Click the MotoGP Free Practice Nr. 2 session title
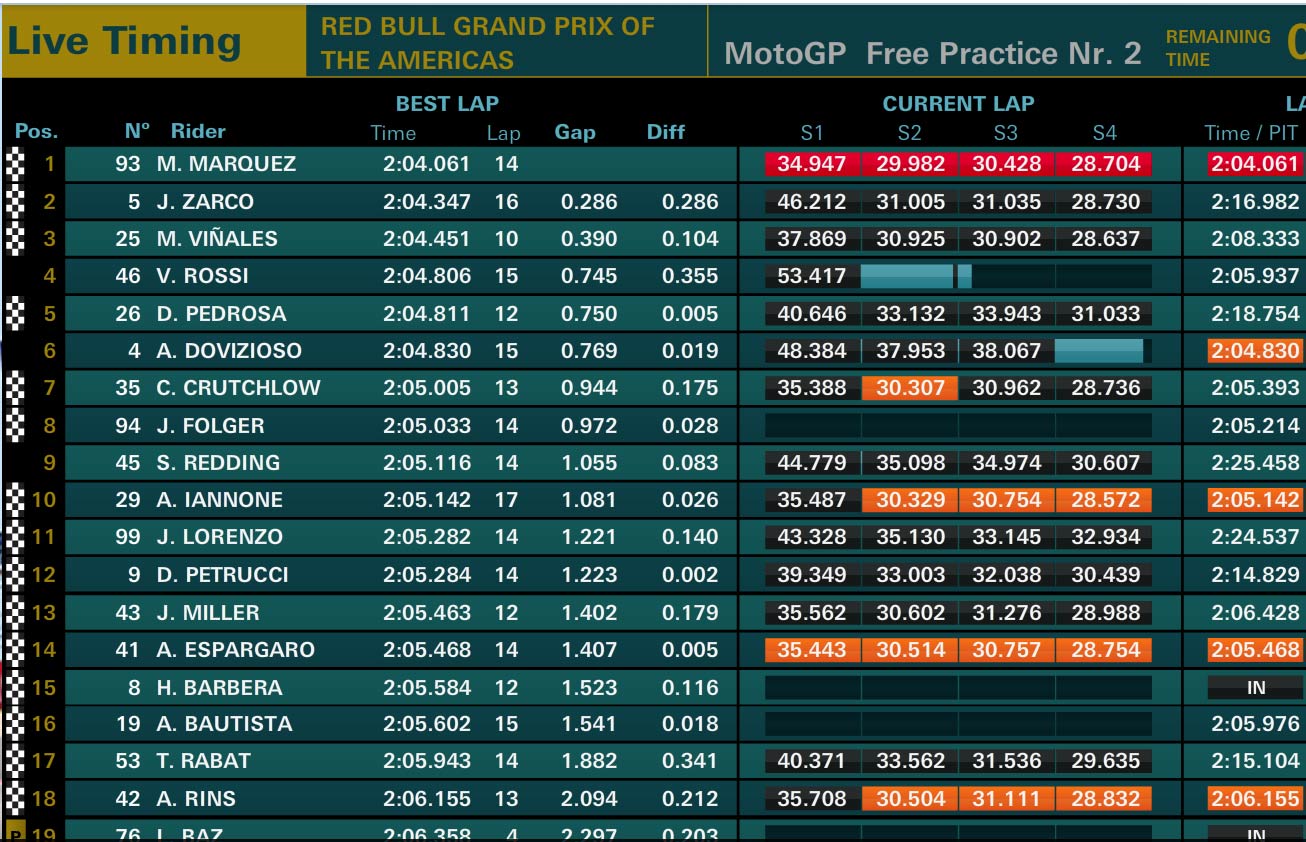Screen dimensions: 1306x842 [x=932, y=53]
